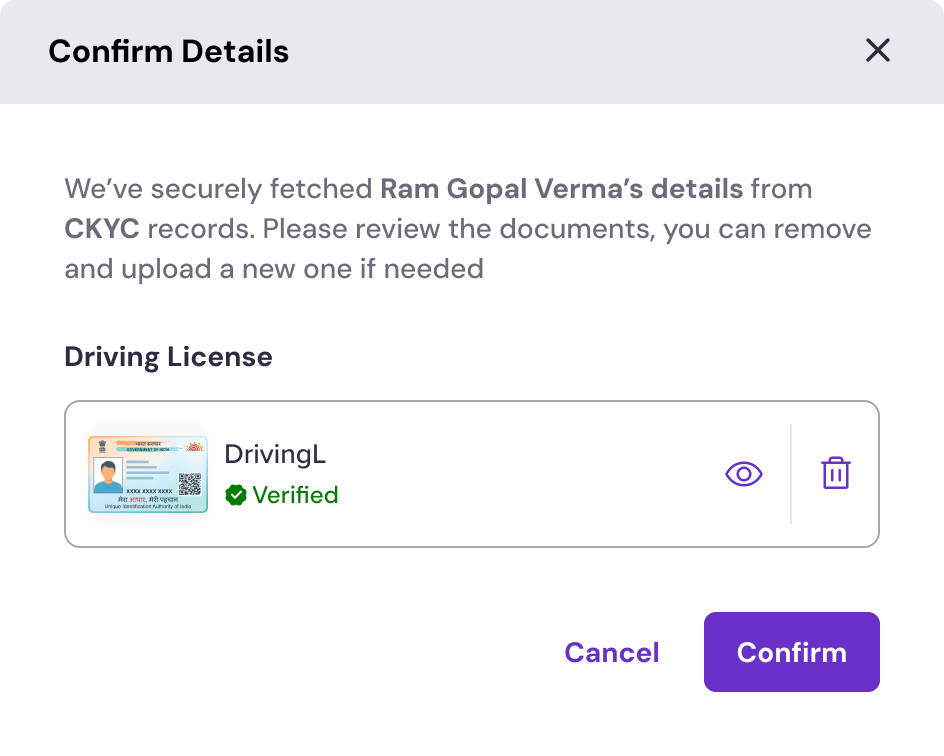Expand the Driving License document card

(x=470, y=473)
